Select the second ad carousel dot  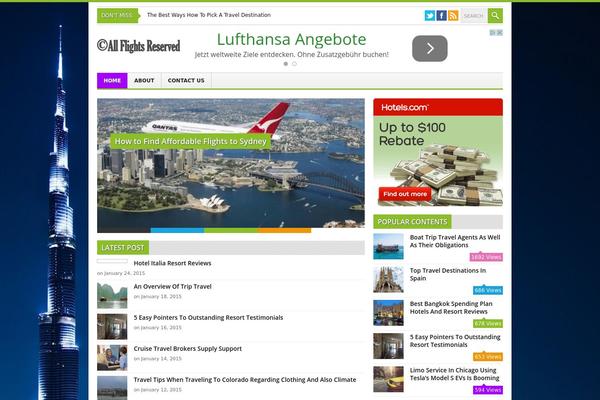[x=294, y=64]
